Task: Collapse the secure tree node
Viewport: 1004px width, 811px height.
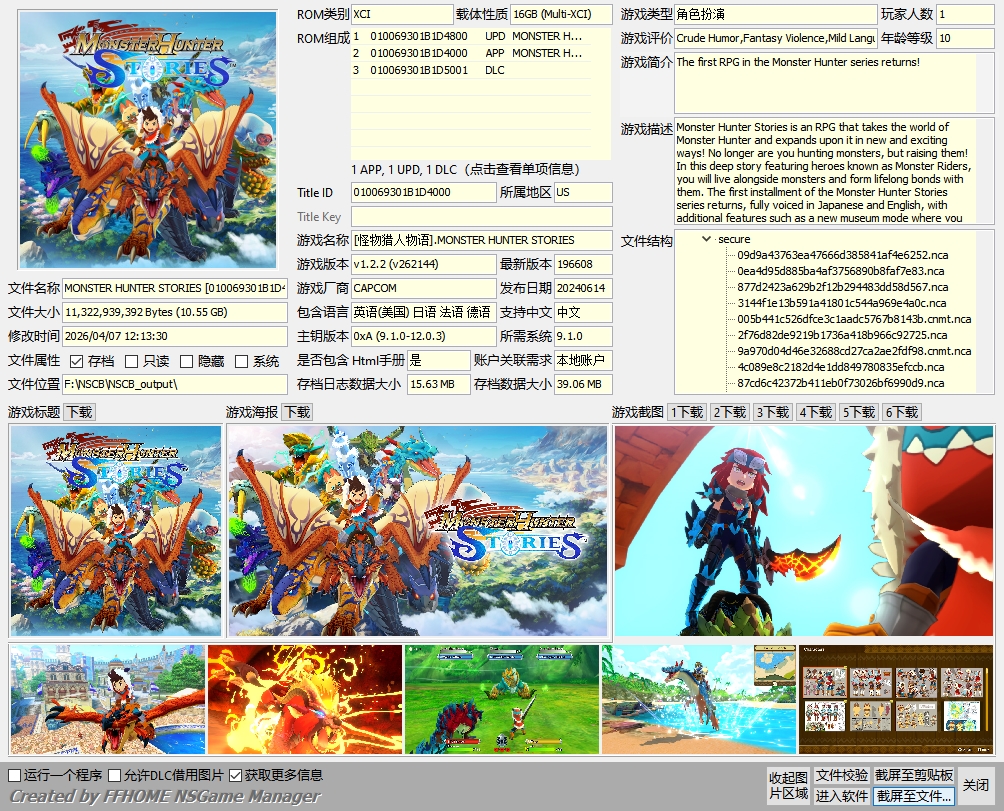Action: [706, 239]
